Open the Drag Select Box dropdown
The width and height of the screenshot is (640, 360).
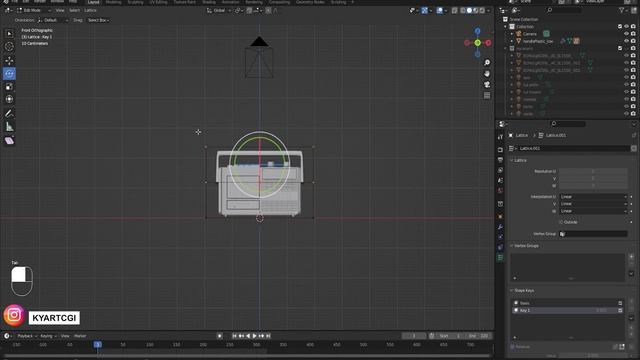(x=98, y=20)
